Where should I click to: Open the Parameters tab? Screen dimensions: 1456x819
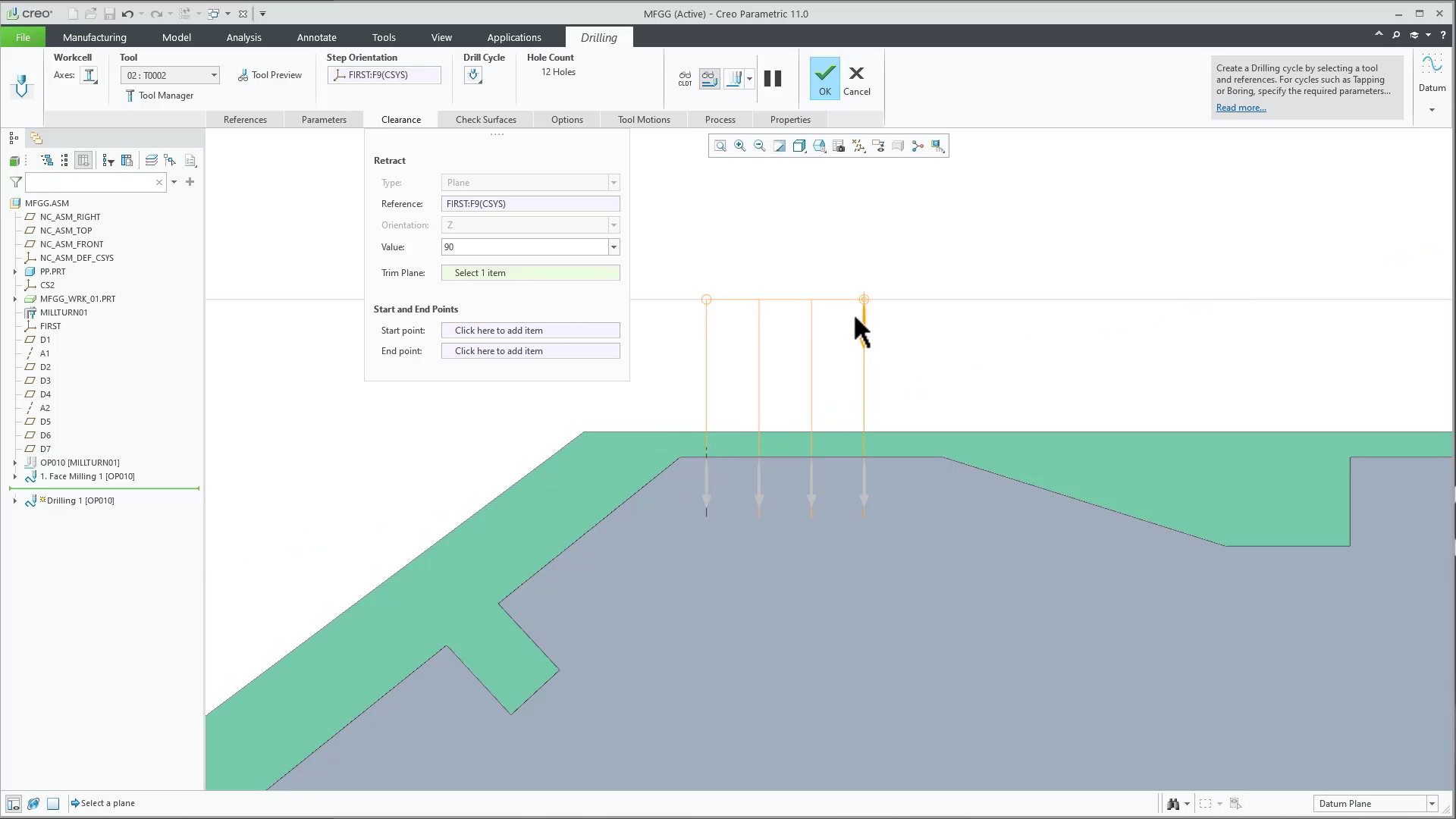click(x=324, y=119)
